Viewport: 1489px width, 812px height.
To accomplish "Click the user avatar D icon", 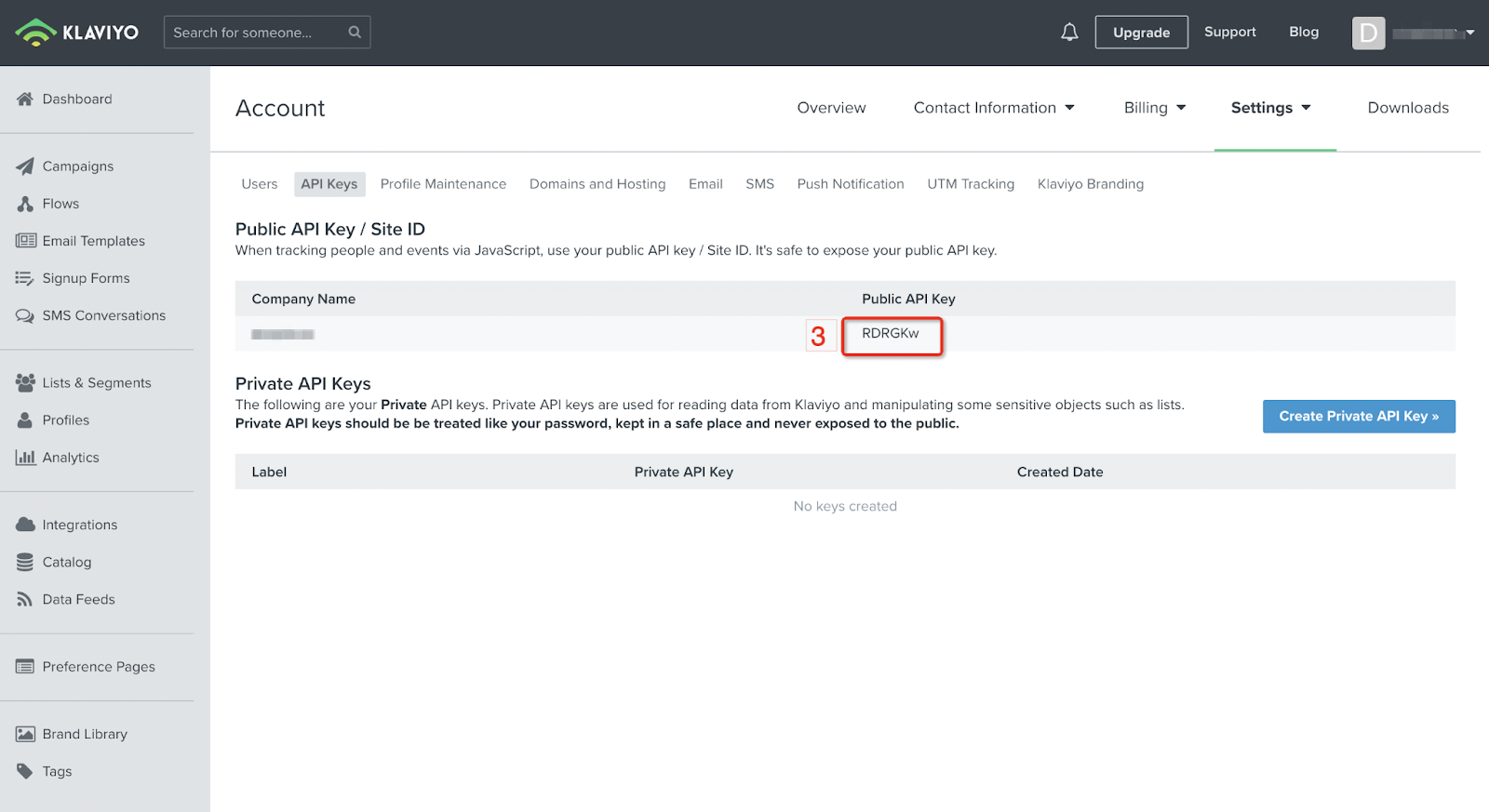I will tap(1368, 33).
